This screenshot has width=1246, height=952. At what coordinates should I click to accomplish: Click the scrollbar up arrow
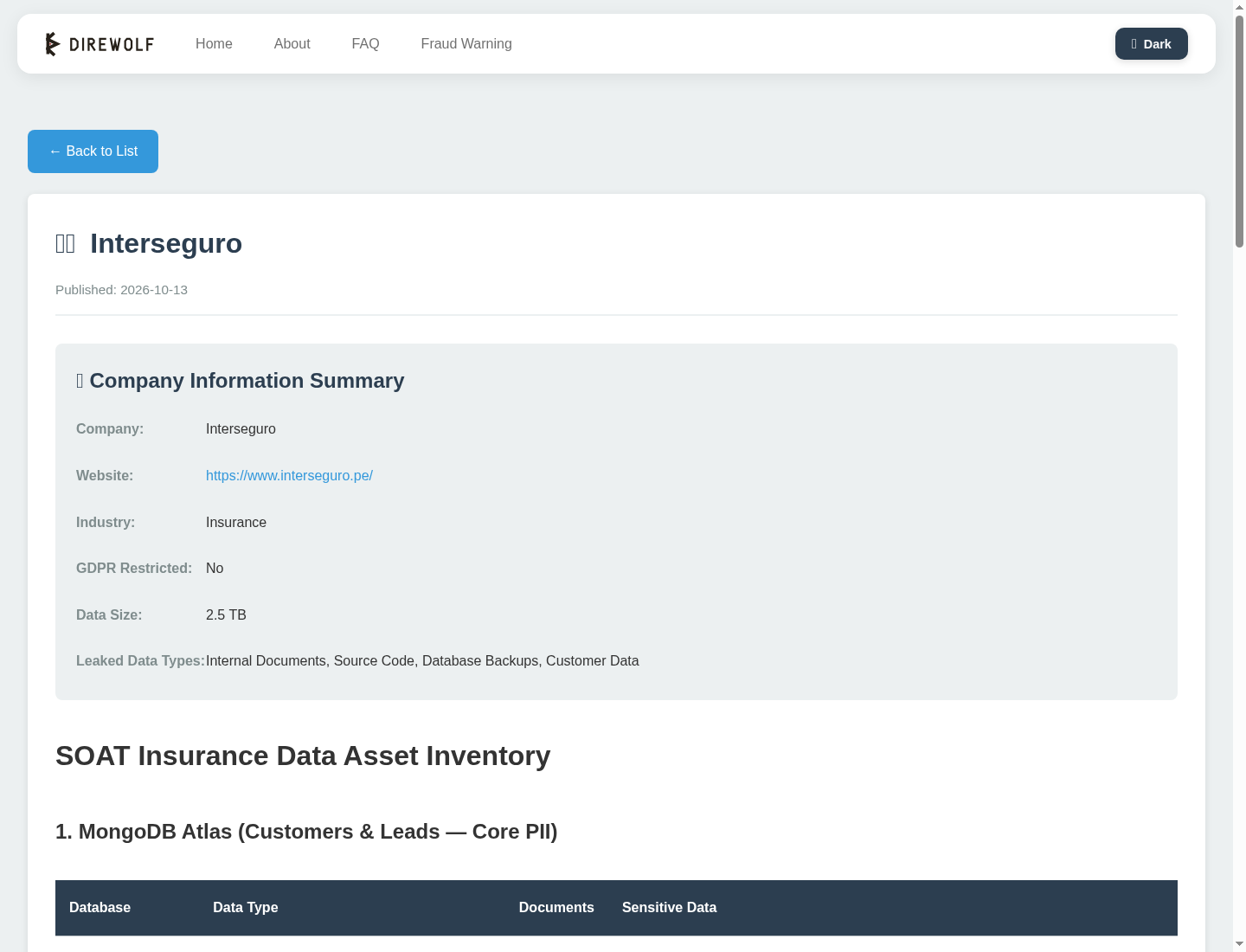point(1239,7)
